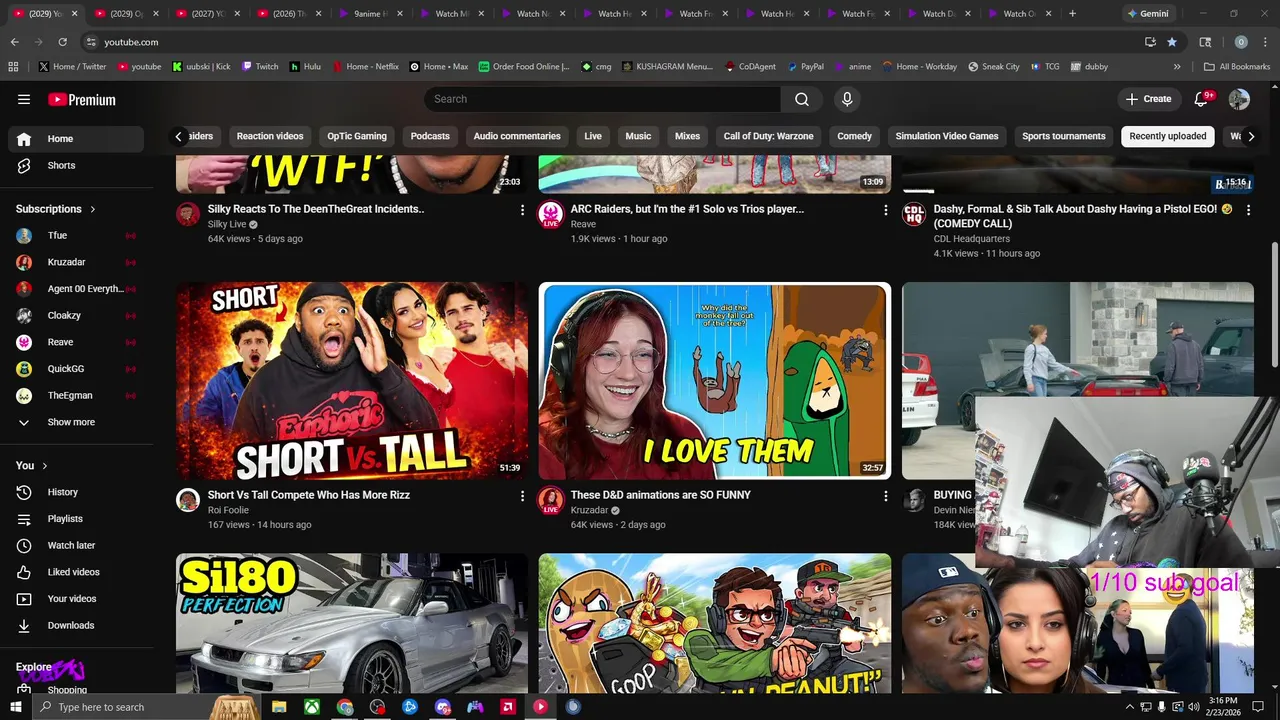Expand the You section chevron
The width and height of the screenshot is (1280, 720).
[x=45, y=466]
